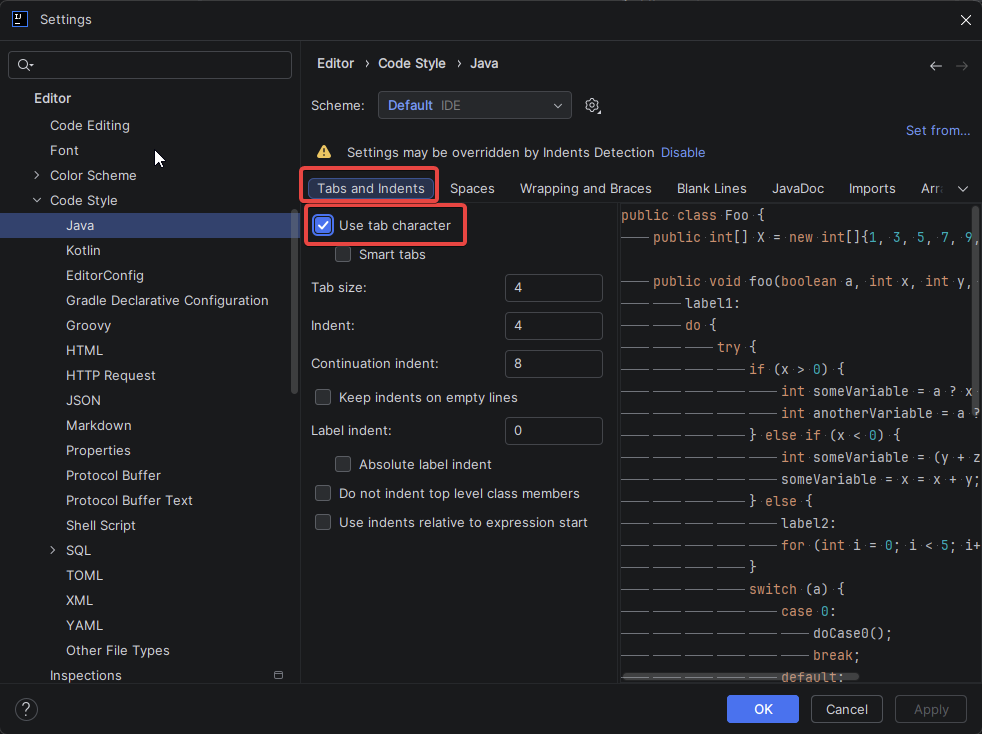Switch to the Wrapping and Braces tab
Viewport: 982px width, 734px height.
585,189
